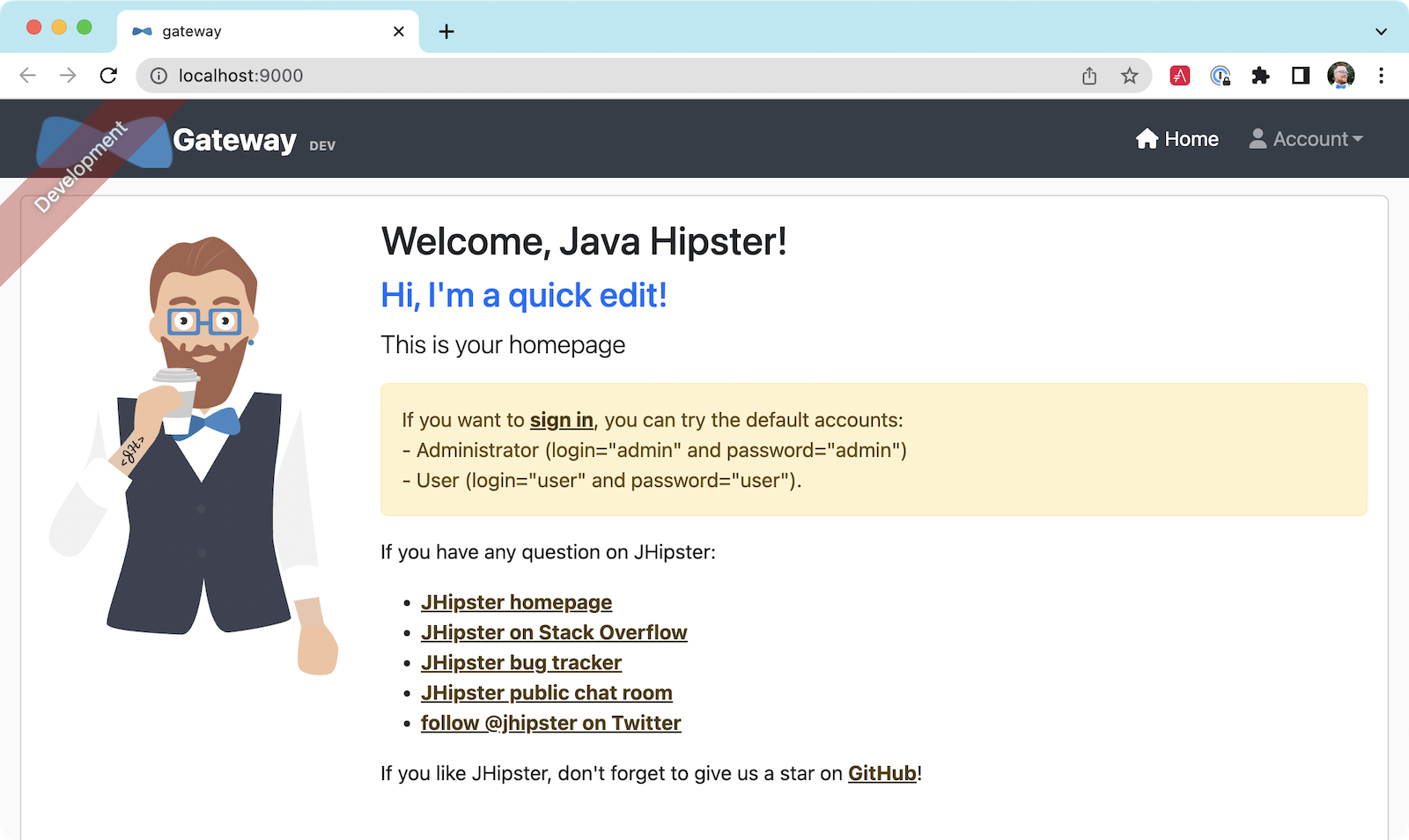This screenshot has height=840, width=1409.
Task: Click the localhost:9000 address bar
Action: click(x=616, y=76)
